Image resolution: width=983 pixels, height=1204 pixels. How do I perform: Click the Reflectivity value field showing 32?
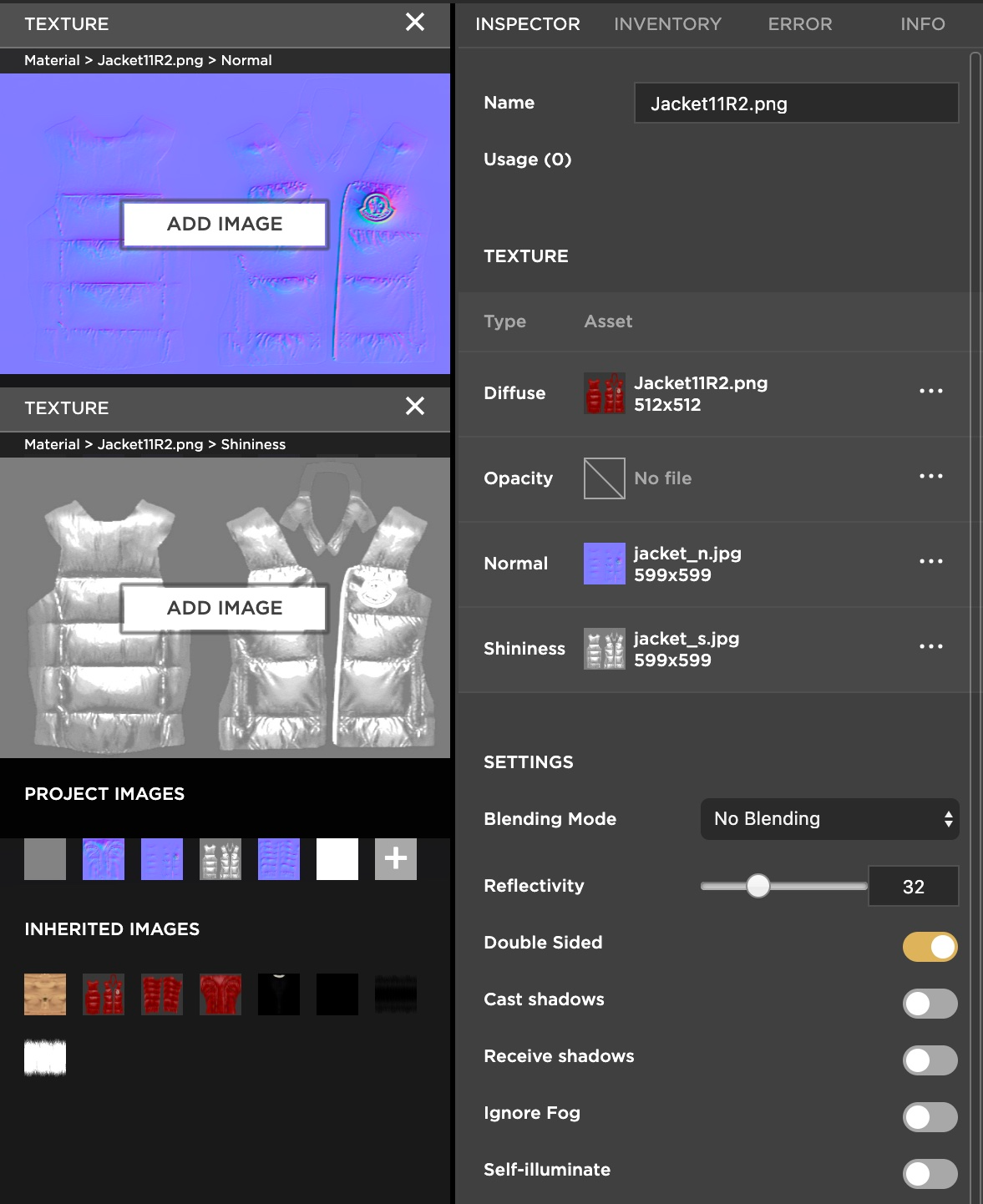(914, 886)
